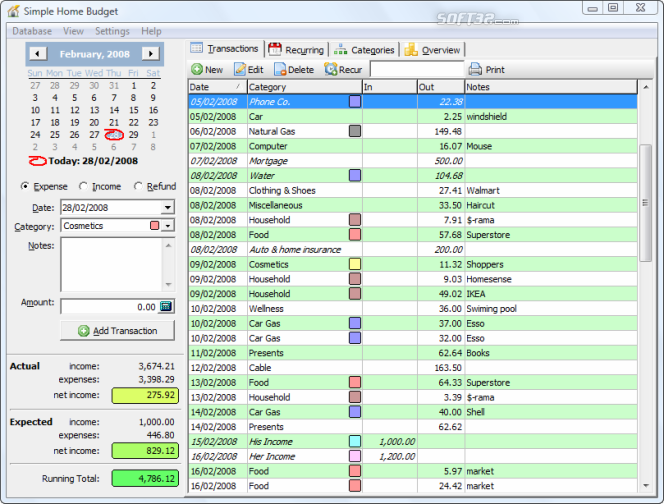Open the Overview tab
The image size is (664, 504).
pos(433,49)
